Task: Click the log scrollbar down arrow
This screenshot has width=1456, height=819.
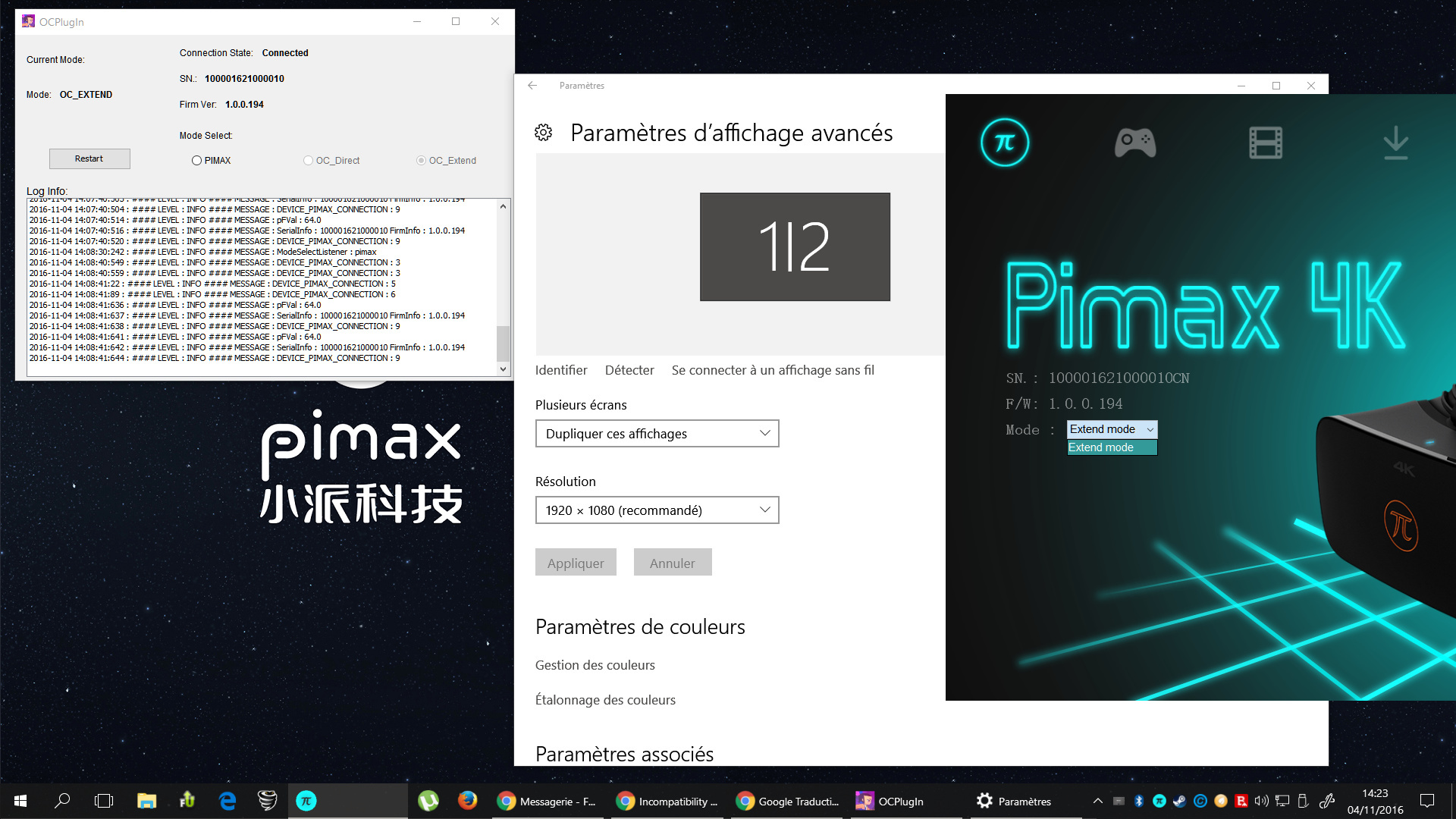Action: coord(503,369)
